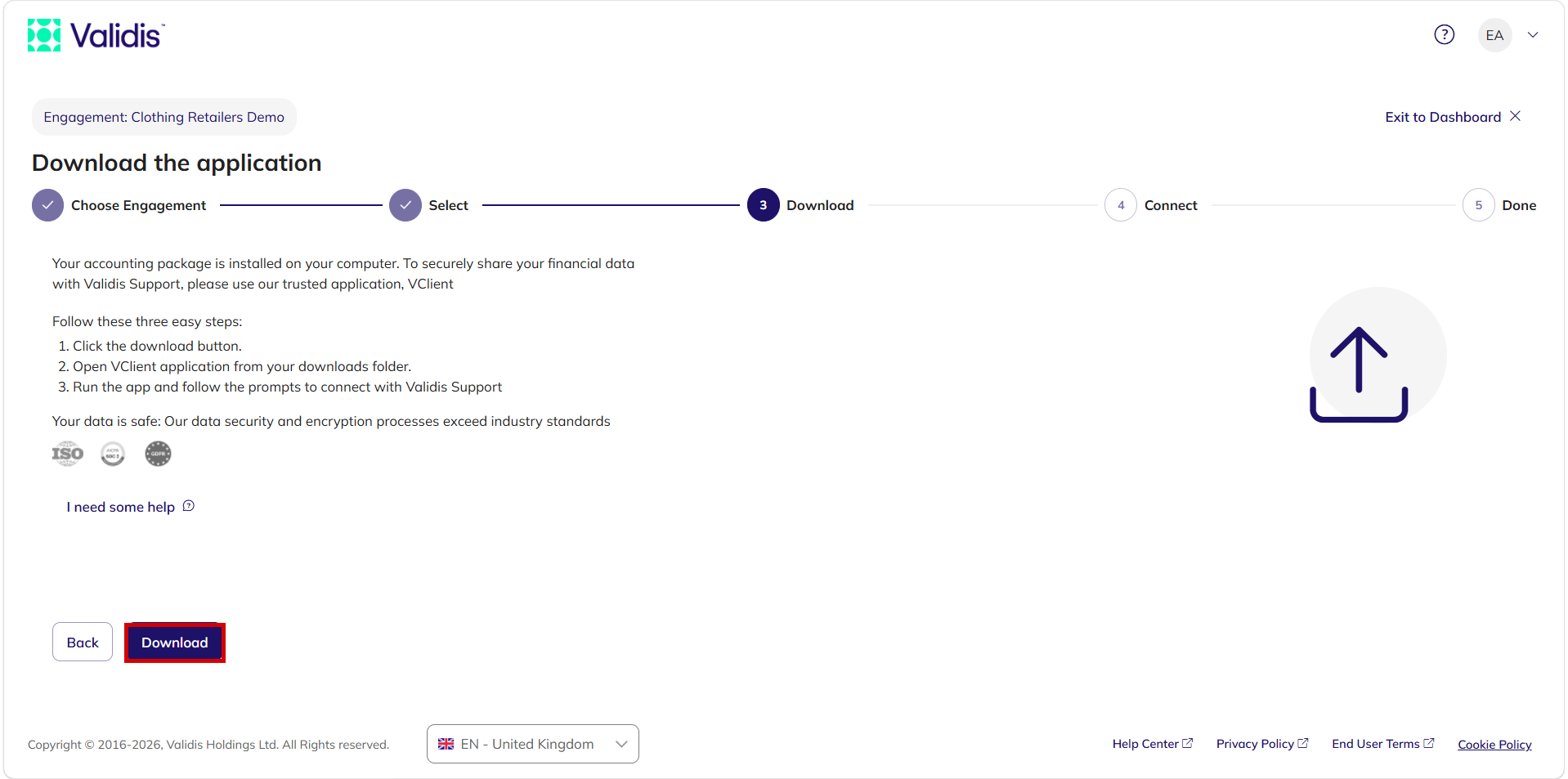The height and width of the screenshot is (779, 1568).
Task: Click the Back button
Action: point(83,642)
